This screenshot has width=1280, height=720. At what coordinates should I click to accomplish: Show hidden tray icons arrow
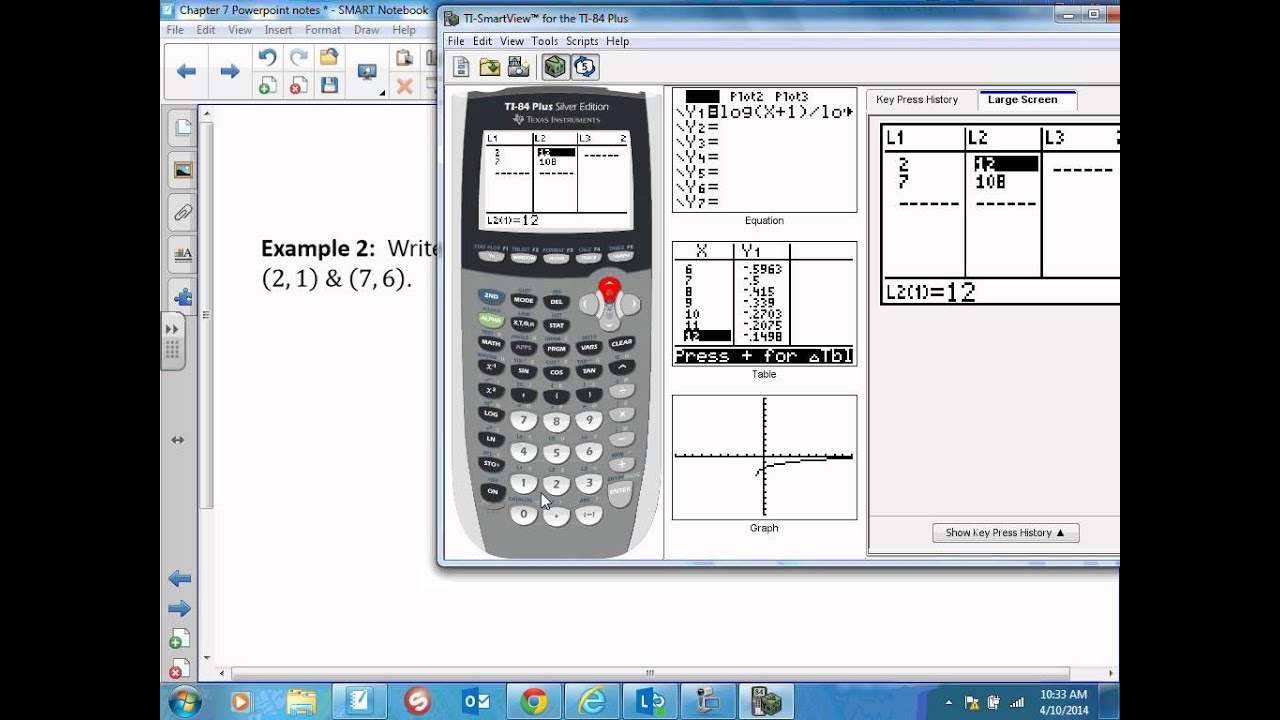point(948,702)
